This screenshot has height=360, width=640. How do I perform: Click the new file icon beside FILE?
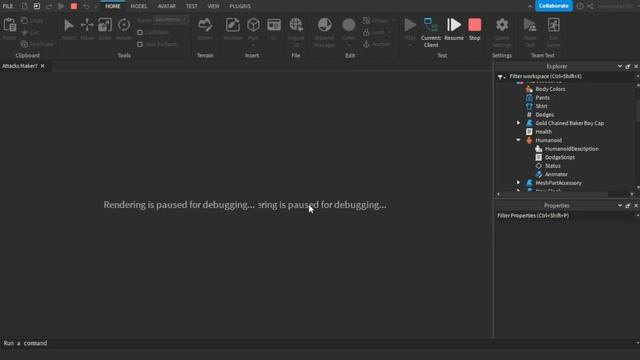point(24,6)
